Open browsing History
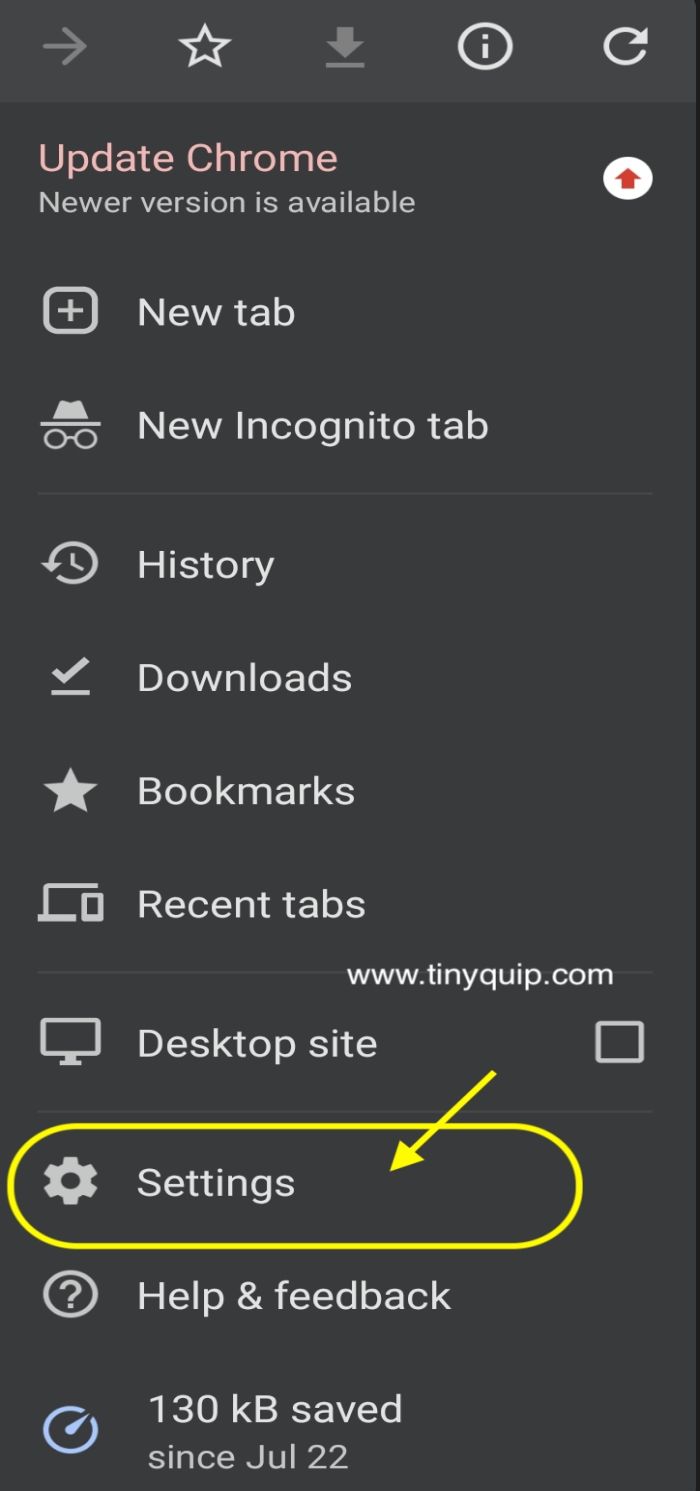The height and width of the screenshot is (1491, 700). click(205, 565)
